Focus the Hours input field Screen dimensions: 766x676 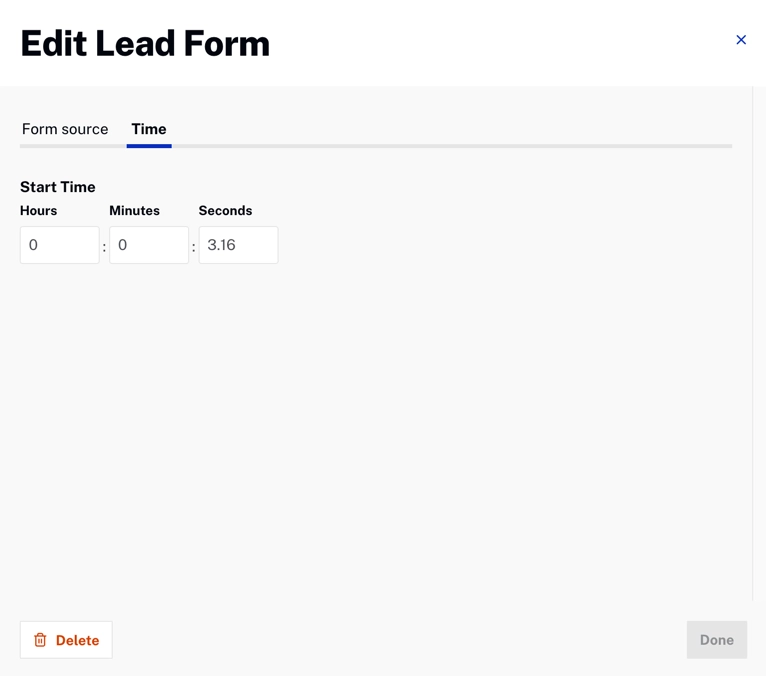[60, 245]
